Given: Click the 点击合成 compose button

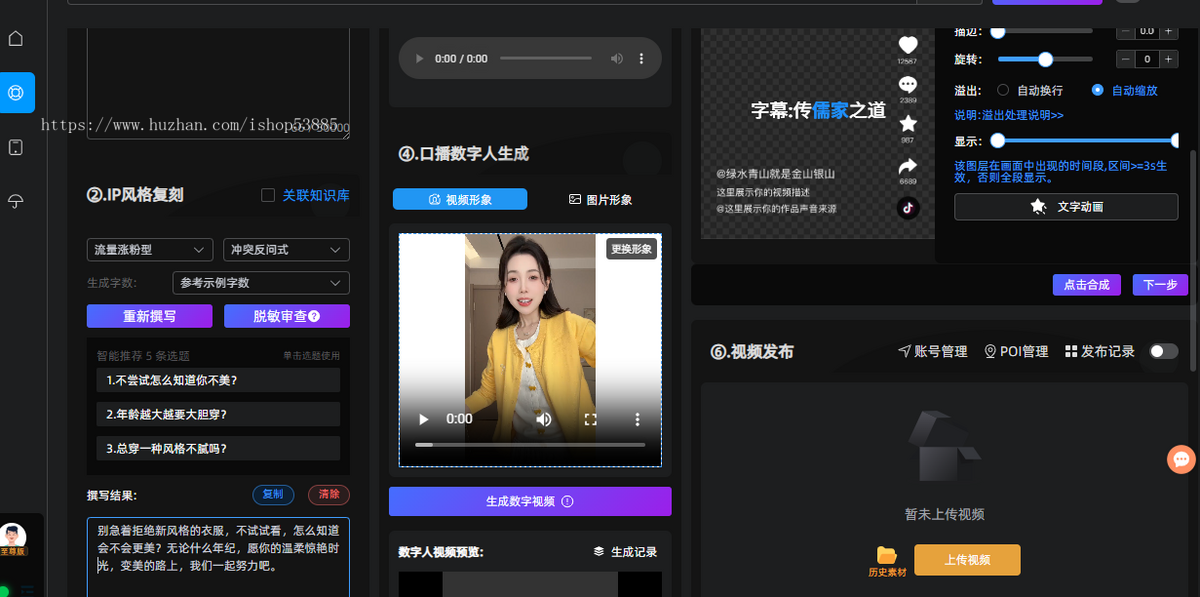Looking at the screenshot, I should tap(1087, 285).
